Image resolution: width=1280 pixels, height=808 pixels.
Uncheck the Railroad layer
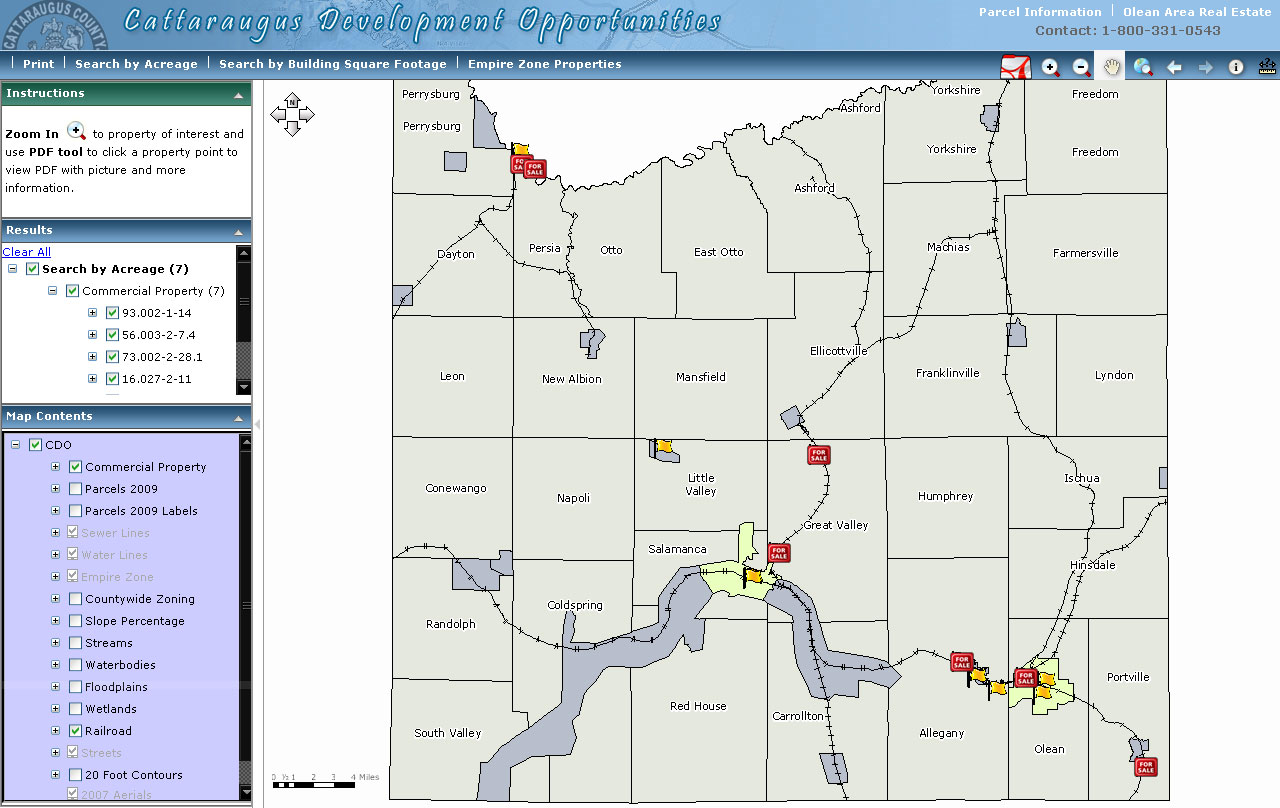(75, 731)
